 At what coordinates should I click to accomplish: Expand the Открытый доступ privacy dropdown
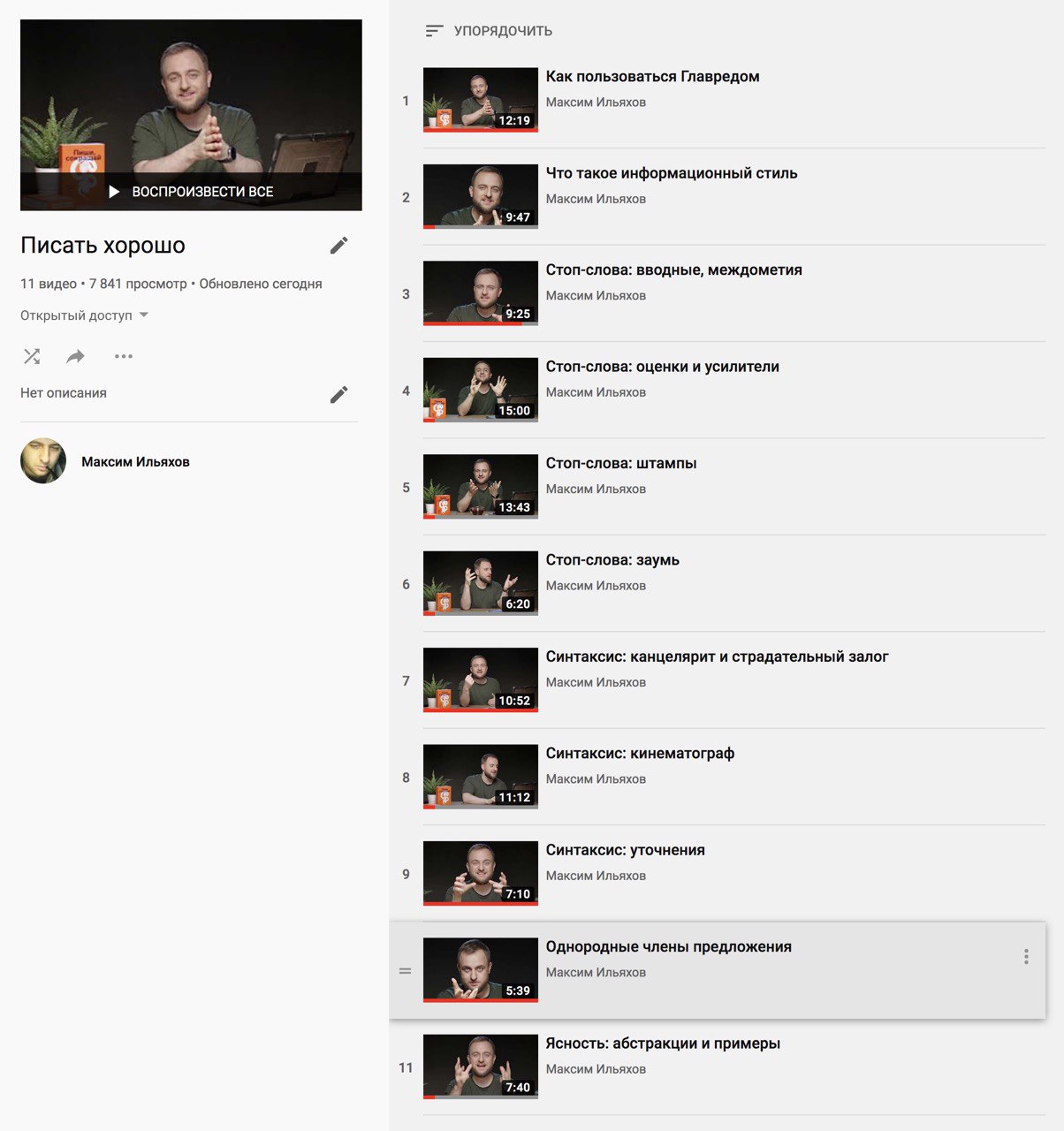coord(85,315)
